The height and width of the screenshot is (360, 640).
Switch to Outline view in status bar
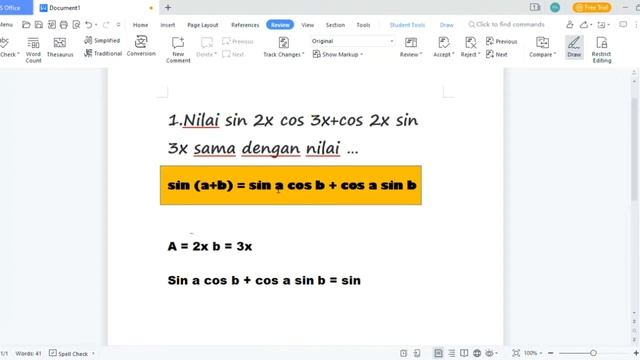pos(451,353)
